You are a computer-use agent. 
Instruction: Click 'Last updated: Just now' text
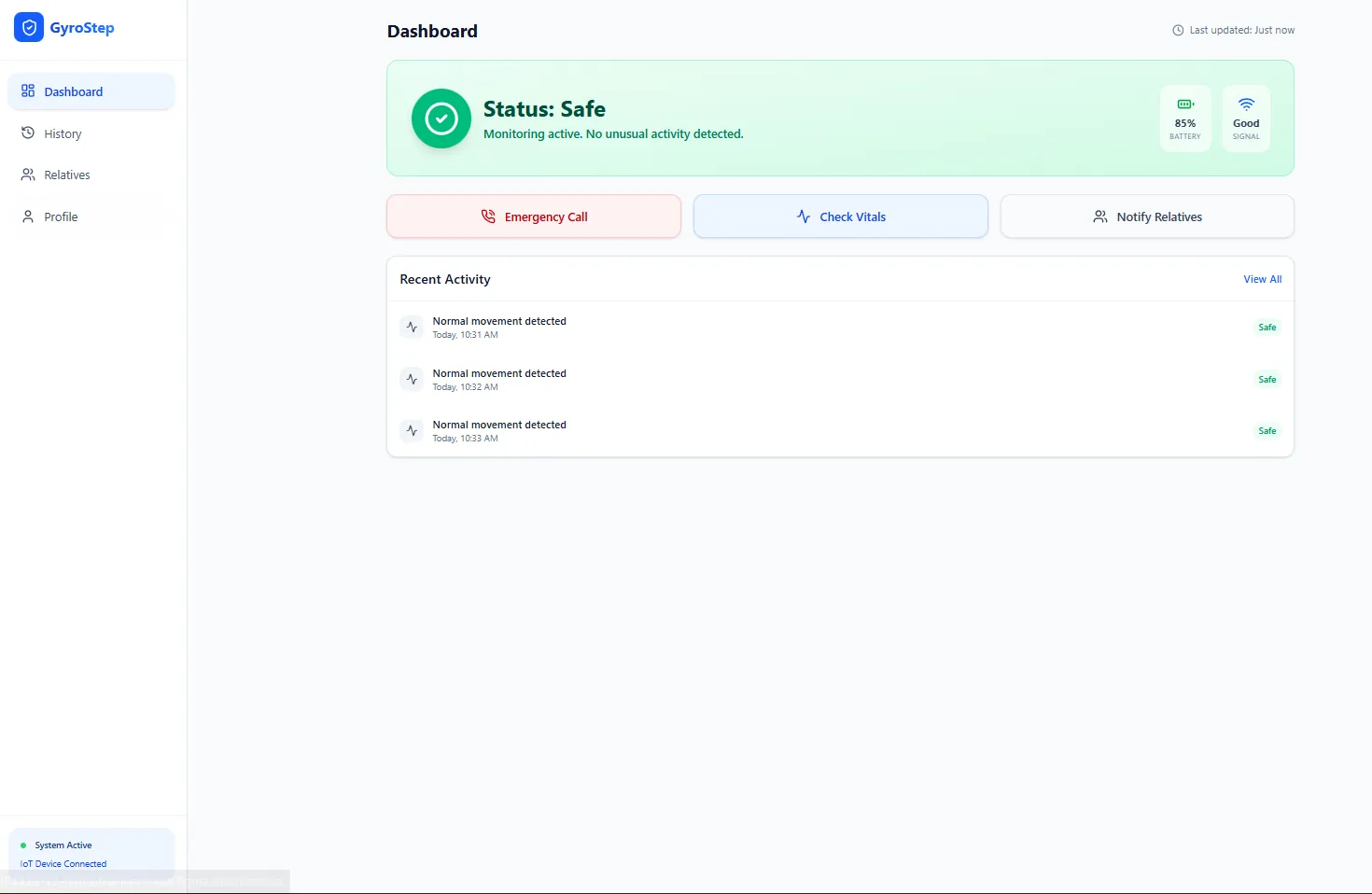(x=1242, y=31)
